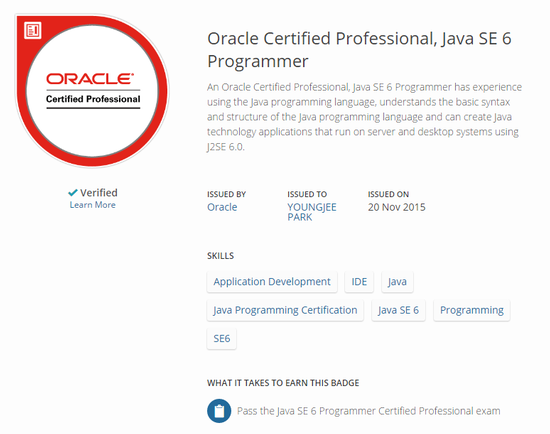Click the ISSUED BY label
The width and height of the screenshot is (550, 434).
[x=226, y=194]
